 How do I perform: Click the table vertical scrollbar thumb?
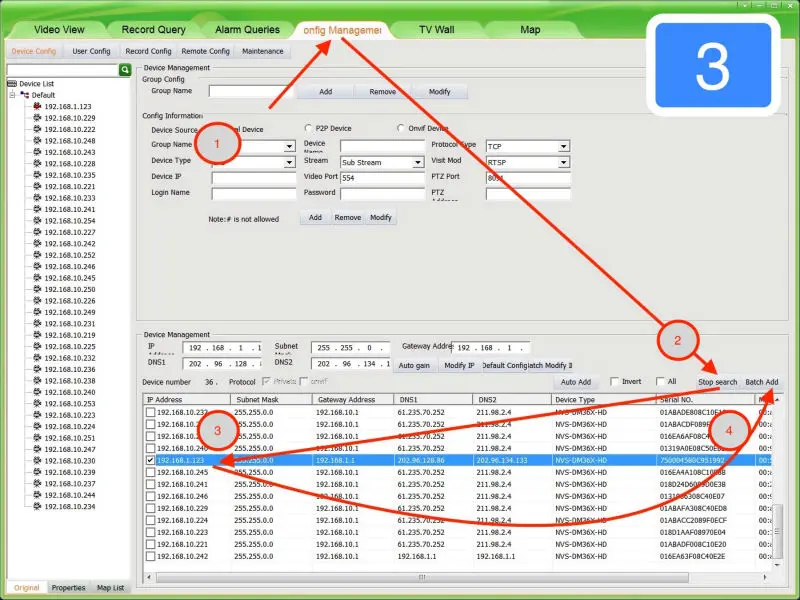(x=777, y=531)
